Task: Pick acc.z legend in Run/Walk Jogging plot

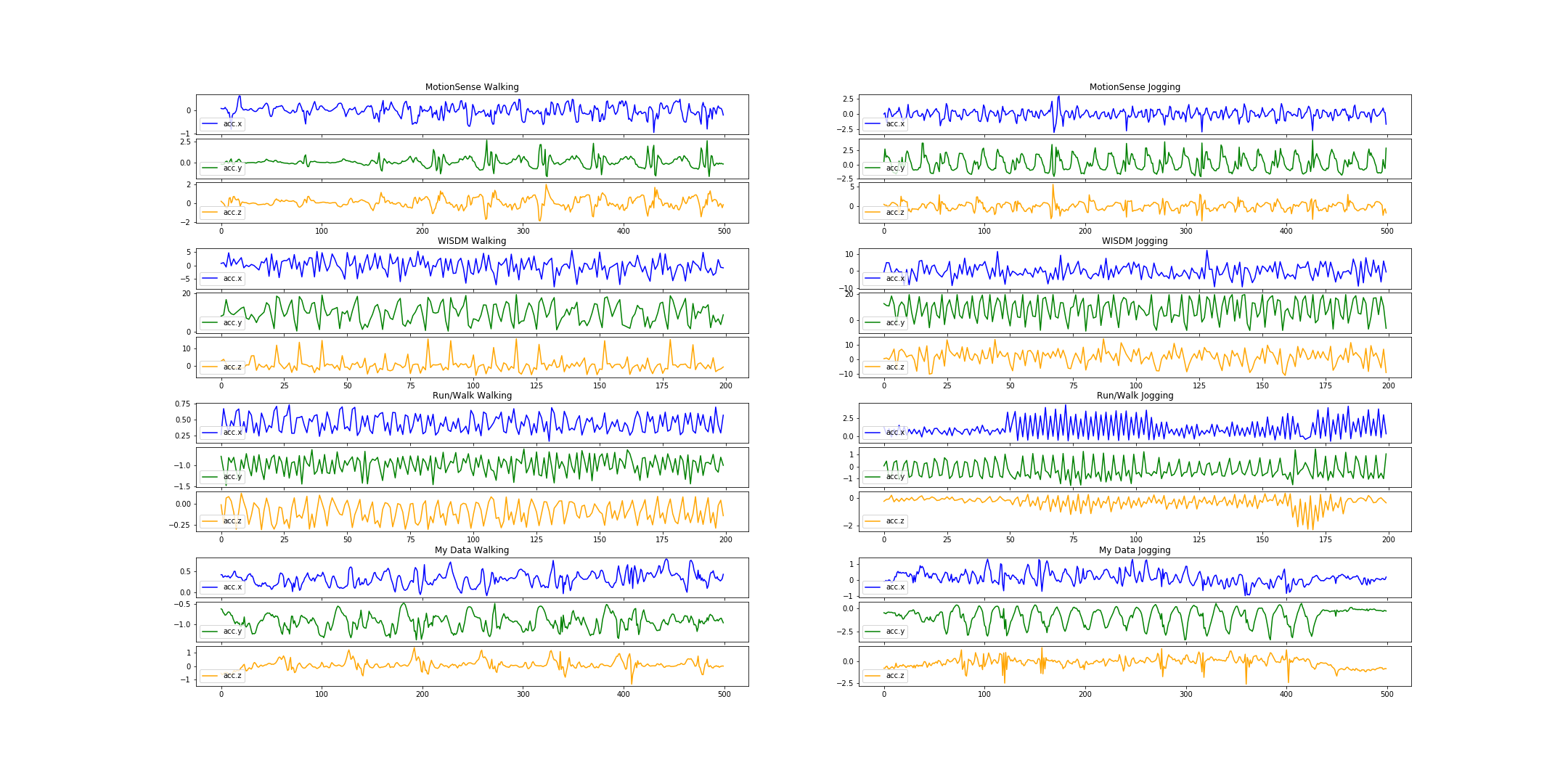Action: (885, 521)
